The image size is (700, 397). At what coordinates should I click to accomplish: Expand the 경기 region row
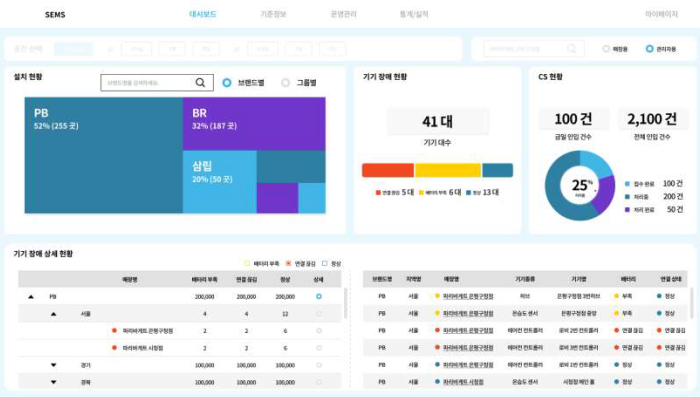pos(54,365)
